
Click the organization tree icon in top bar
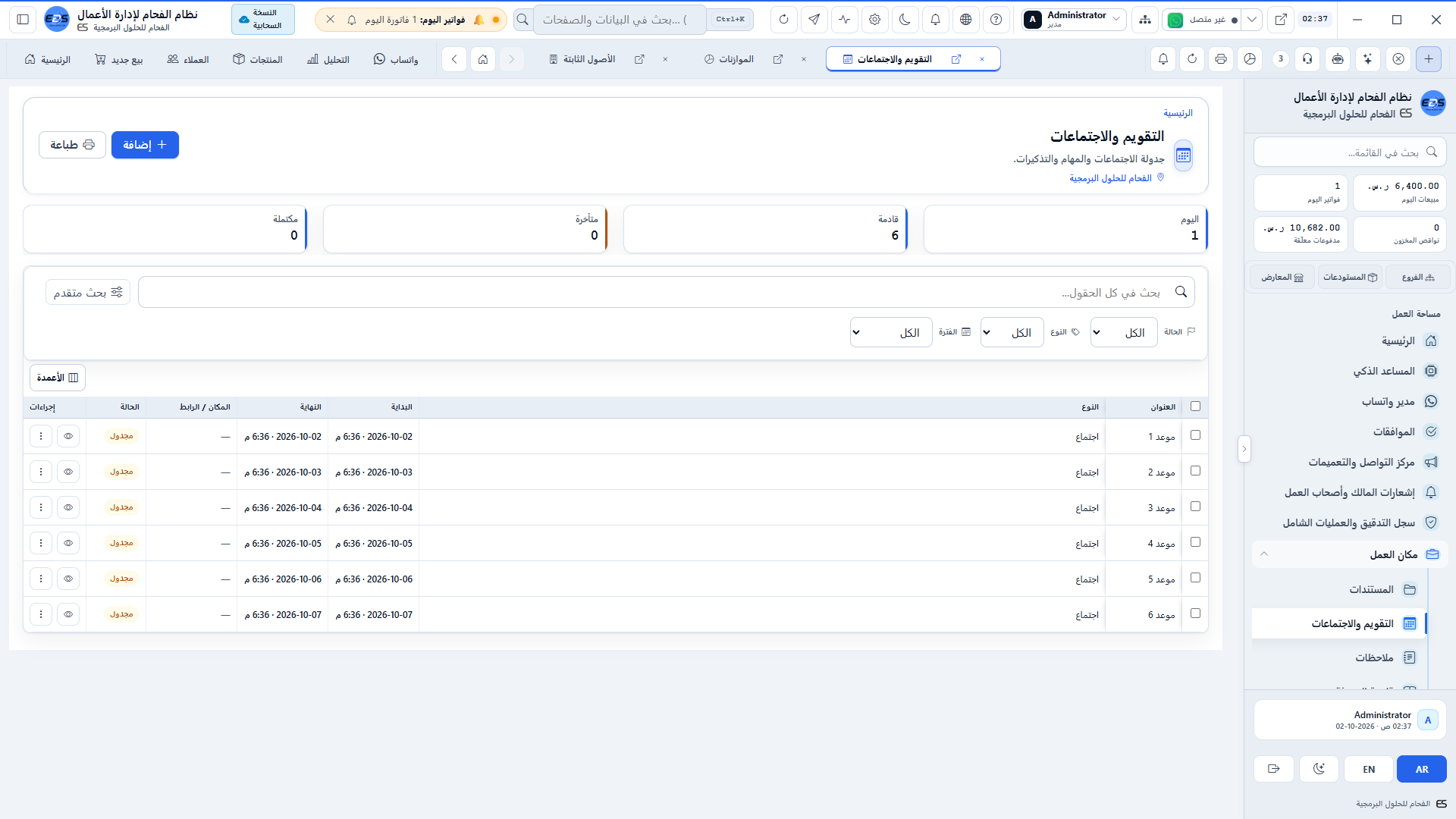[x=1144, y=20]
